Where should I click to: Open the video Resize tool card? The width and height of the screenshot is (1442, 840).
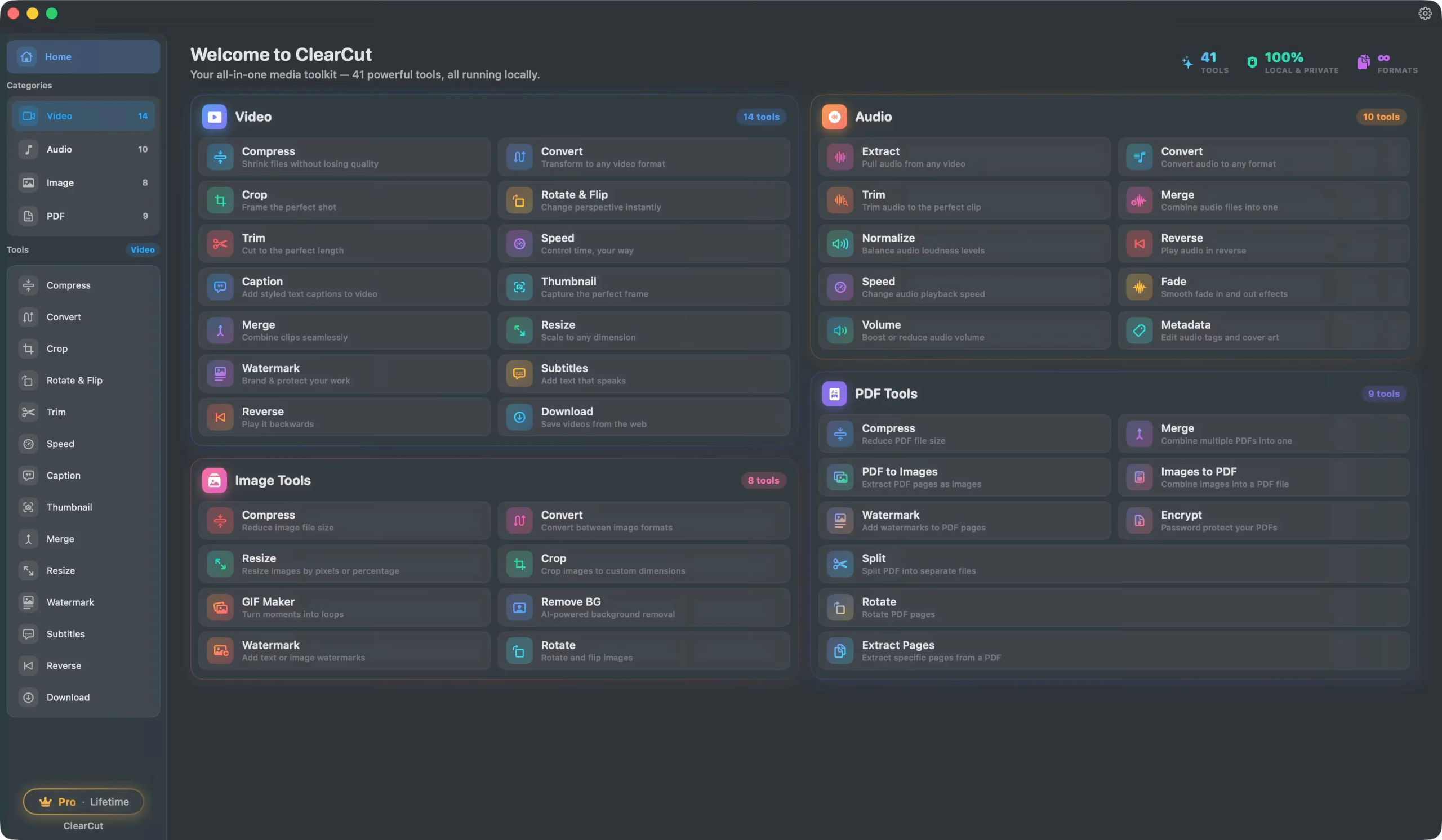pos(644,330)
